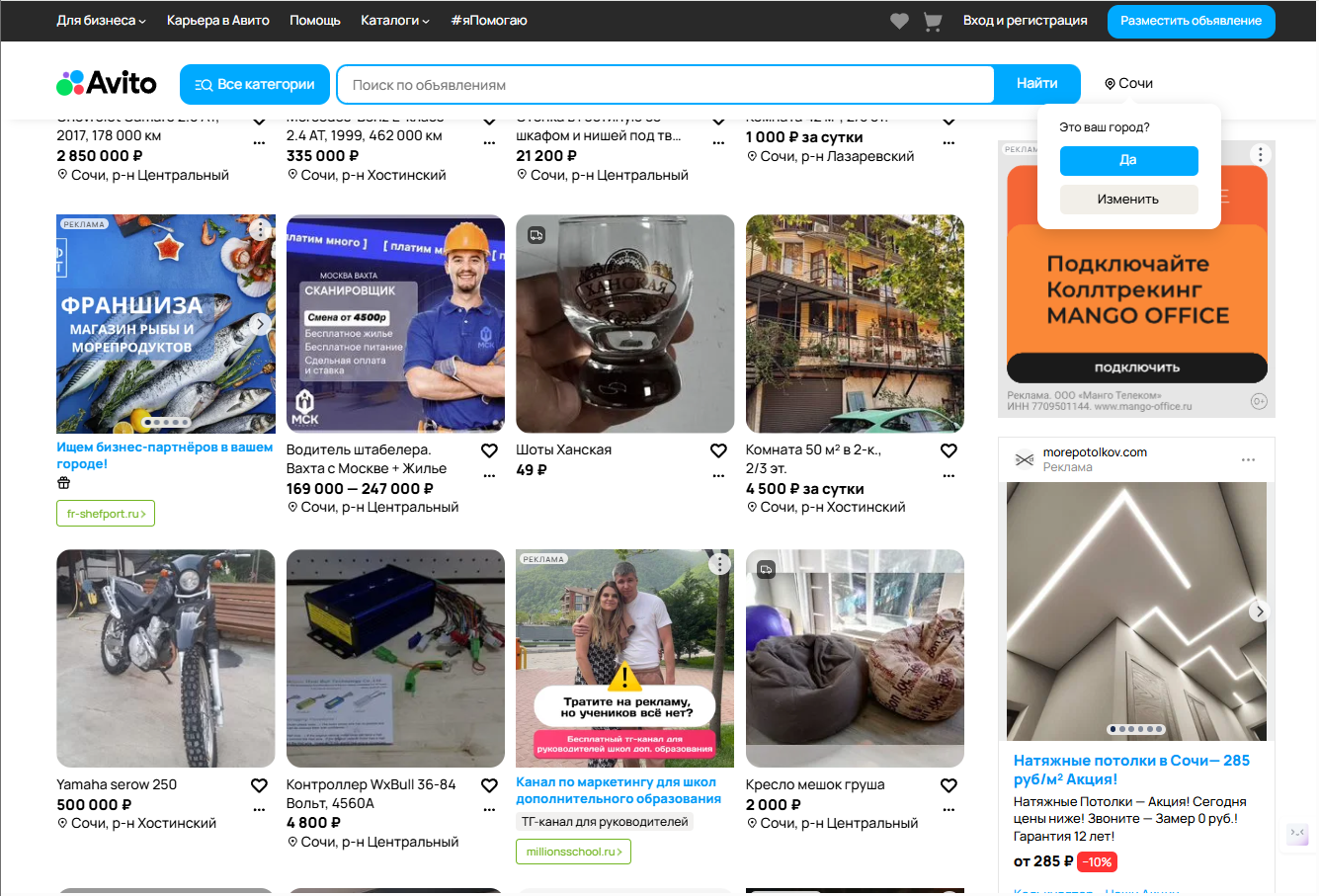Open the Все категории menu
Image resolution: width=1319 pixels, height=896 pixels.
254,85
